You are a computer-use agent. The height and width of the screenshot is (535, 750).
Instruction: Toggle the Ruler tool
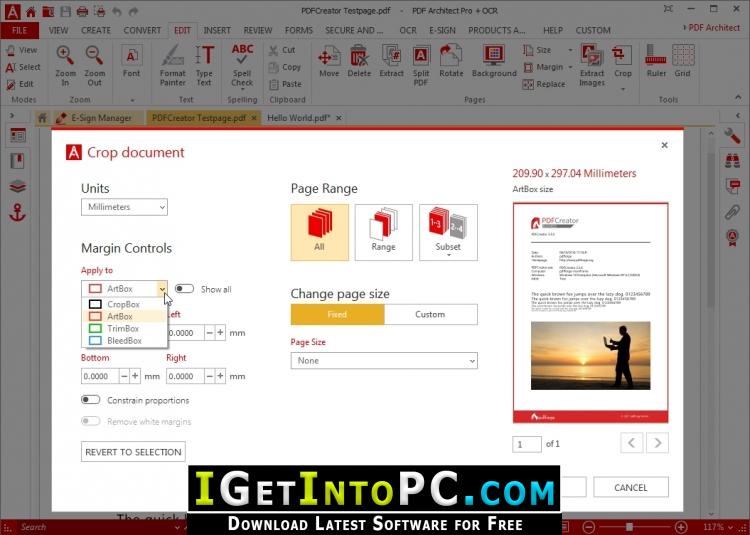point(656,61)
